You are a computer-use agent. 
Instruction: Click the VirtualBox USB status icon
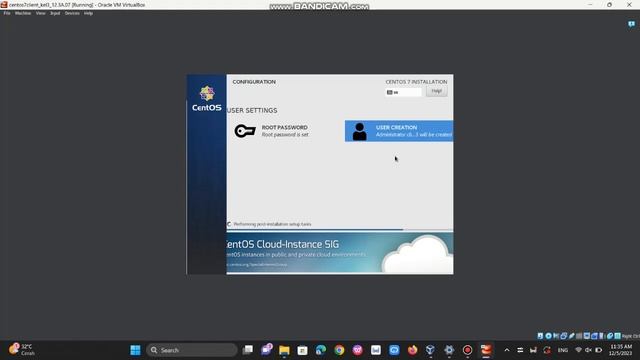tap(571, 336)
